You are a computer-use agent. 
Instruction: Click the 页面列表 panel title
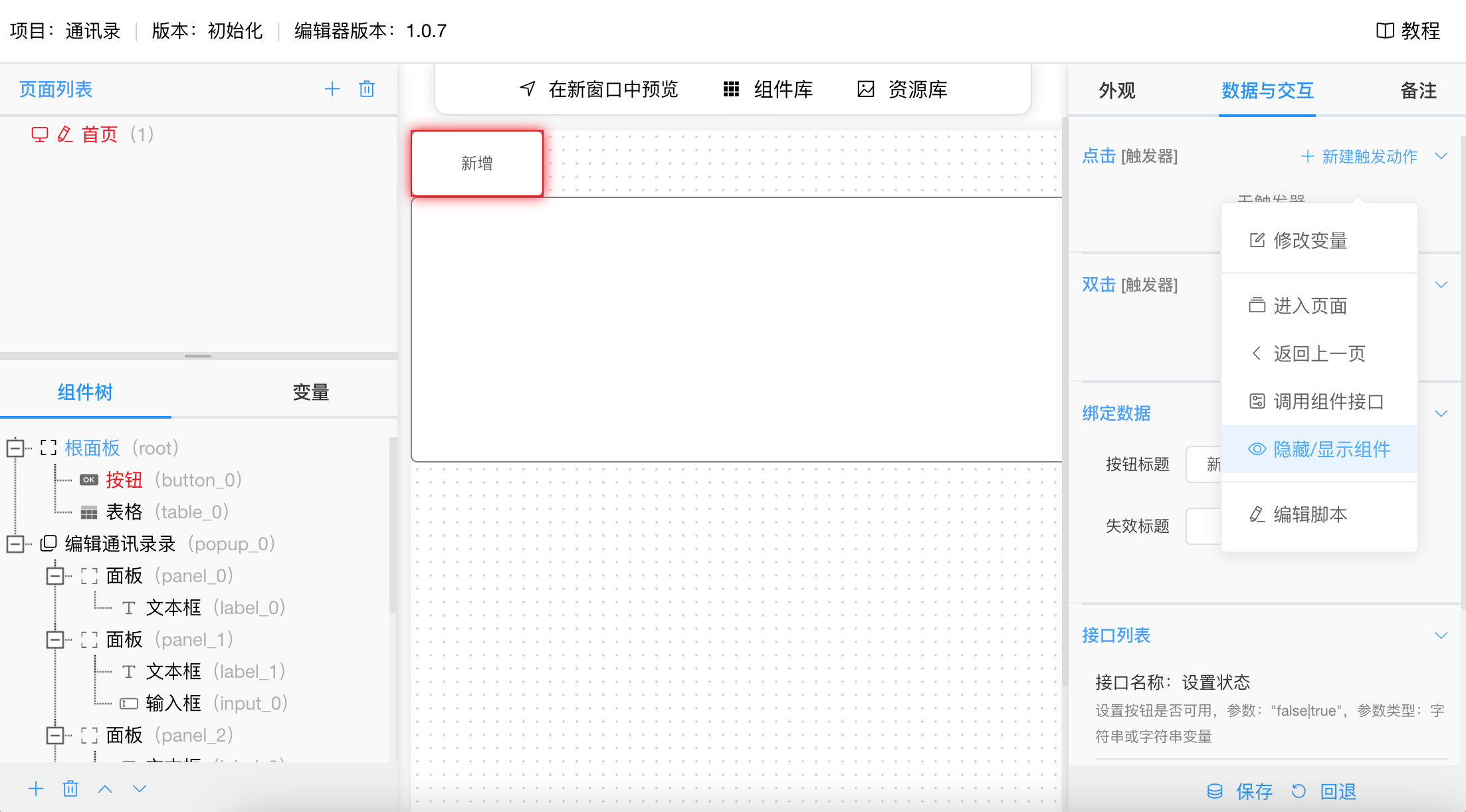[56, 89]
